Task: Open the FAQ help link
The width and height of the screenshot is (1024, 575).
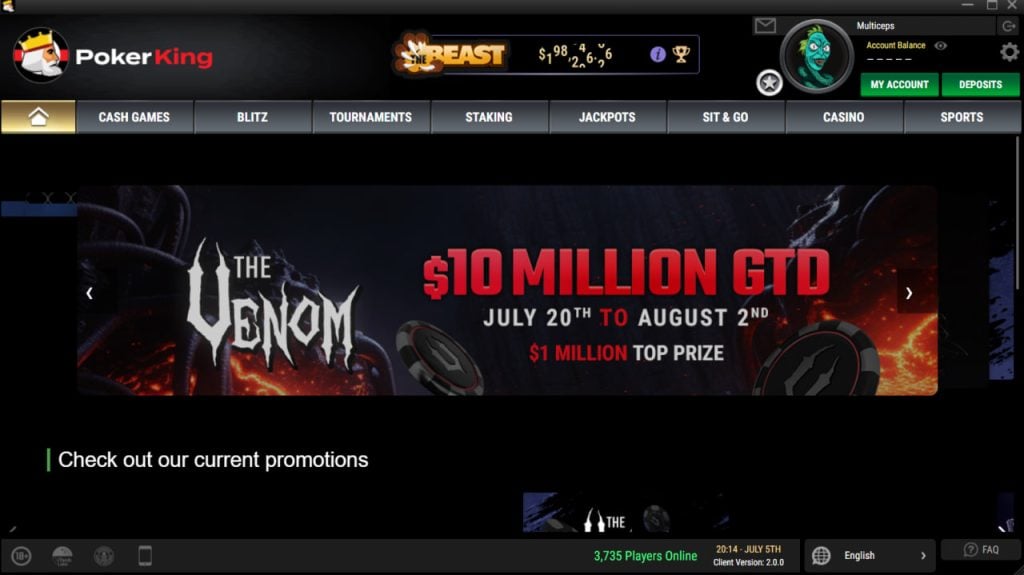Action: 982,550
